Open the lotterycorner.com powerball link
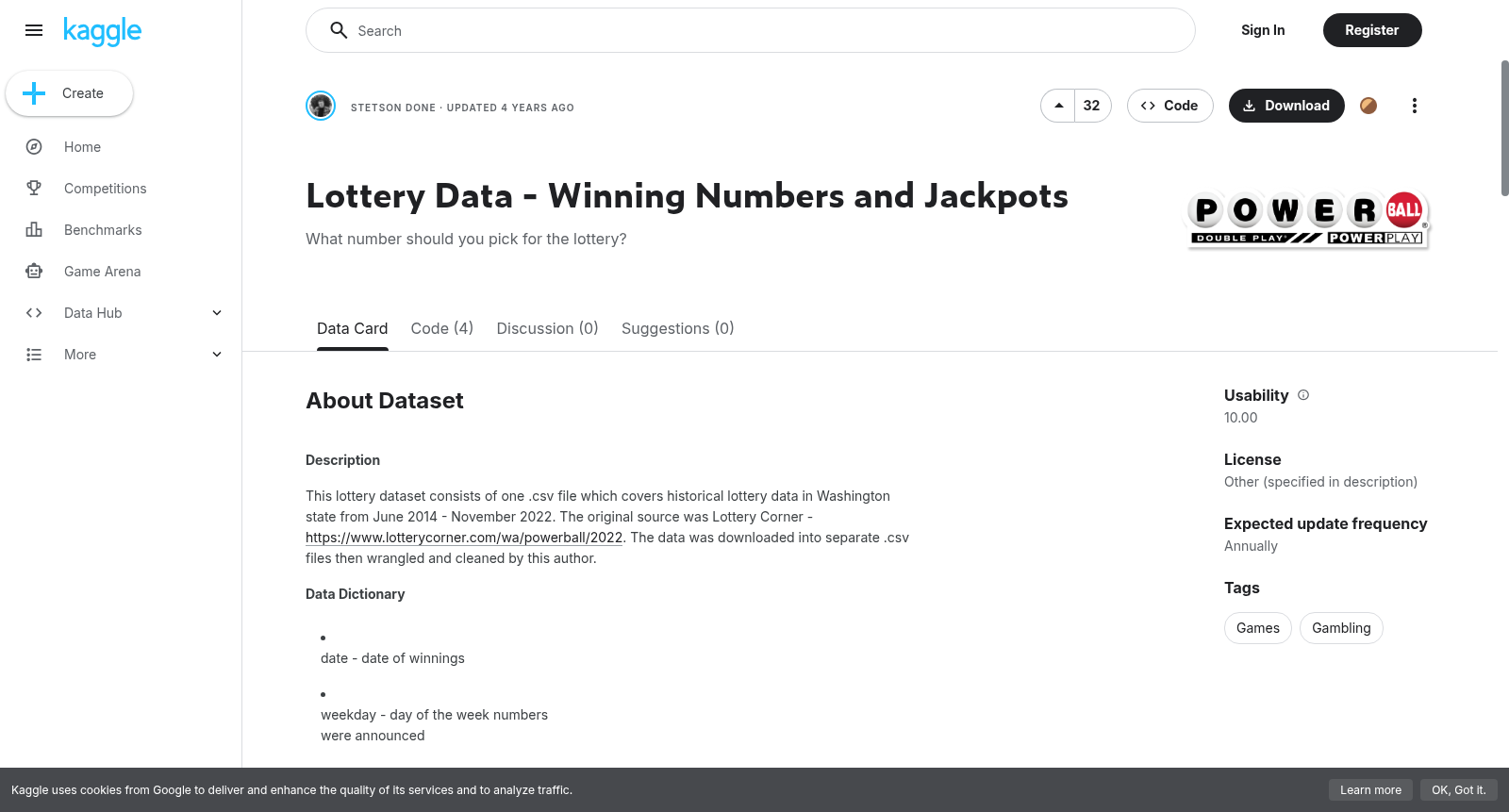This screenshot has height=812, width=1509. pos(464,538)
